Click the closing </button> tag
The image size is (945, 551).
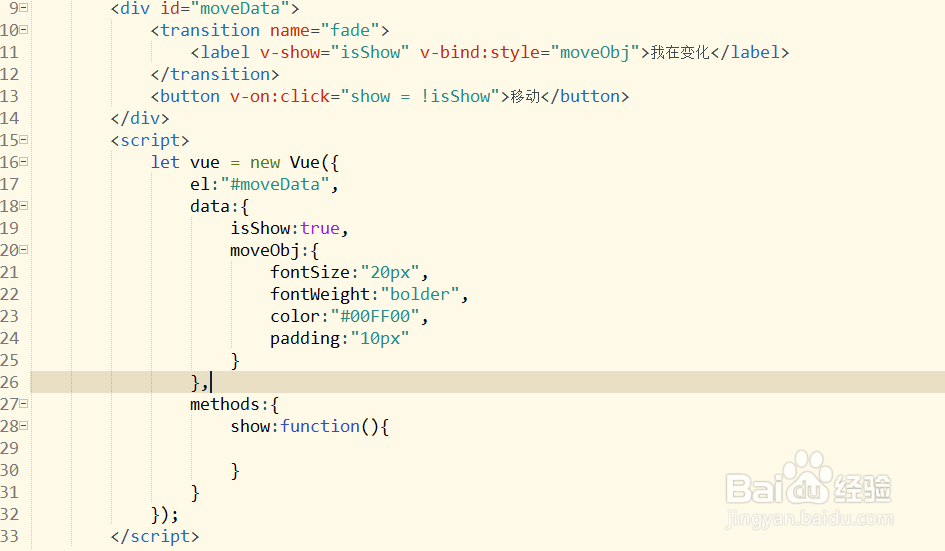click(585, 96)
